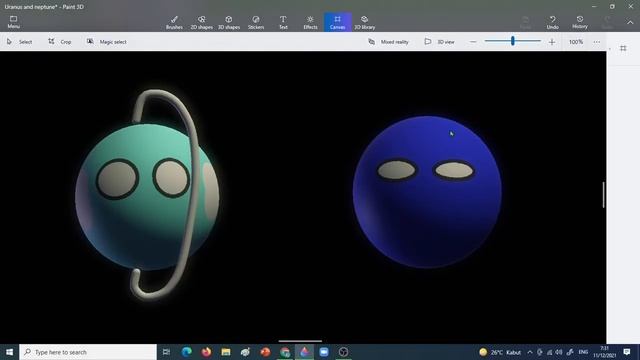This screenshot has width=640, height=360.
Task: Open the Windows Start menu
Action: tap(9, 352)
